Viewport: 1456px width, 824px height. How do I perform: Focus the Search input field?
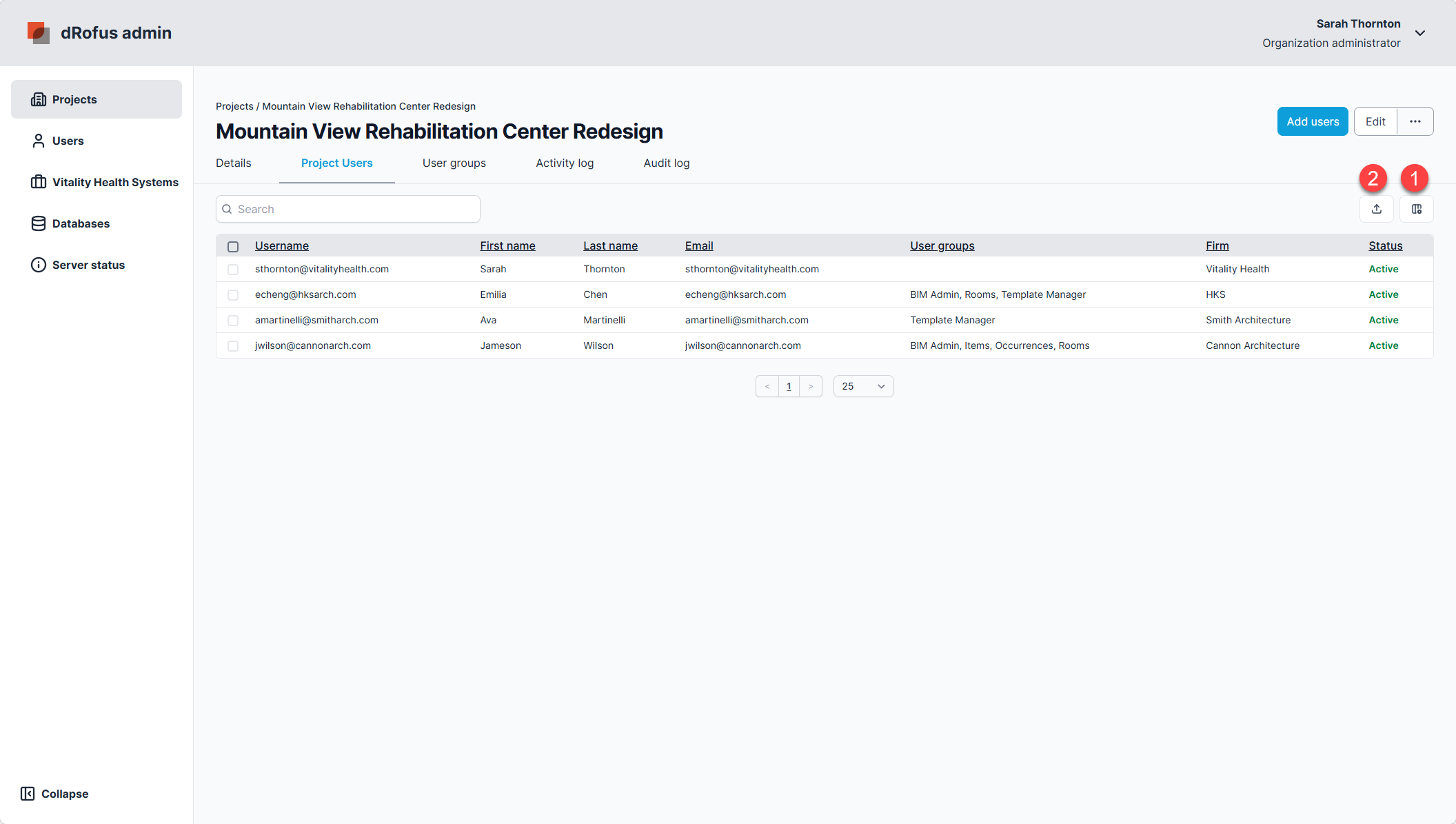pyautogui.click(x=348, y=209)
